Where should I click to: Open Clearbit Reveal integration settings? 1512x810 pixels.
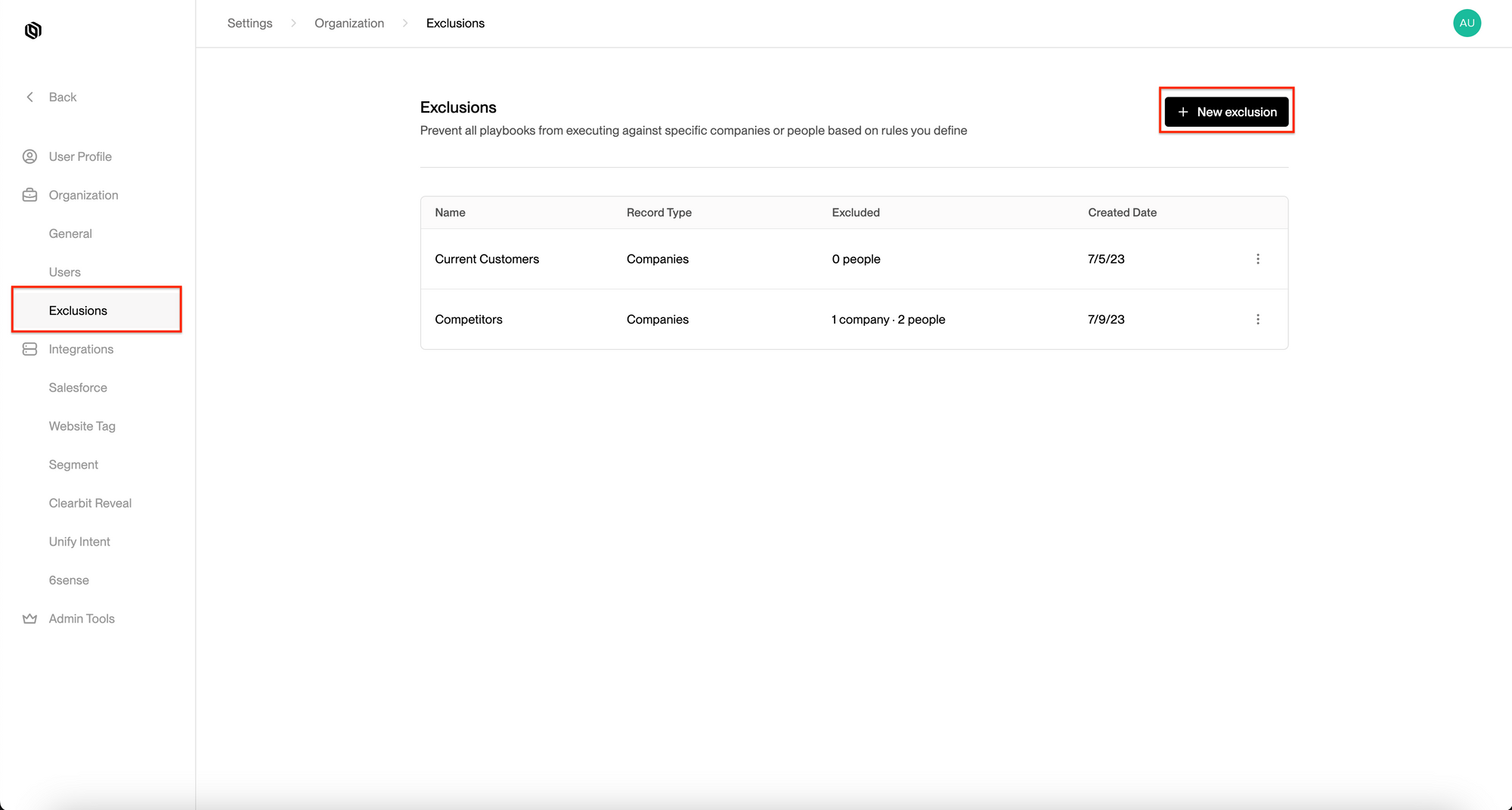point(90,503)
